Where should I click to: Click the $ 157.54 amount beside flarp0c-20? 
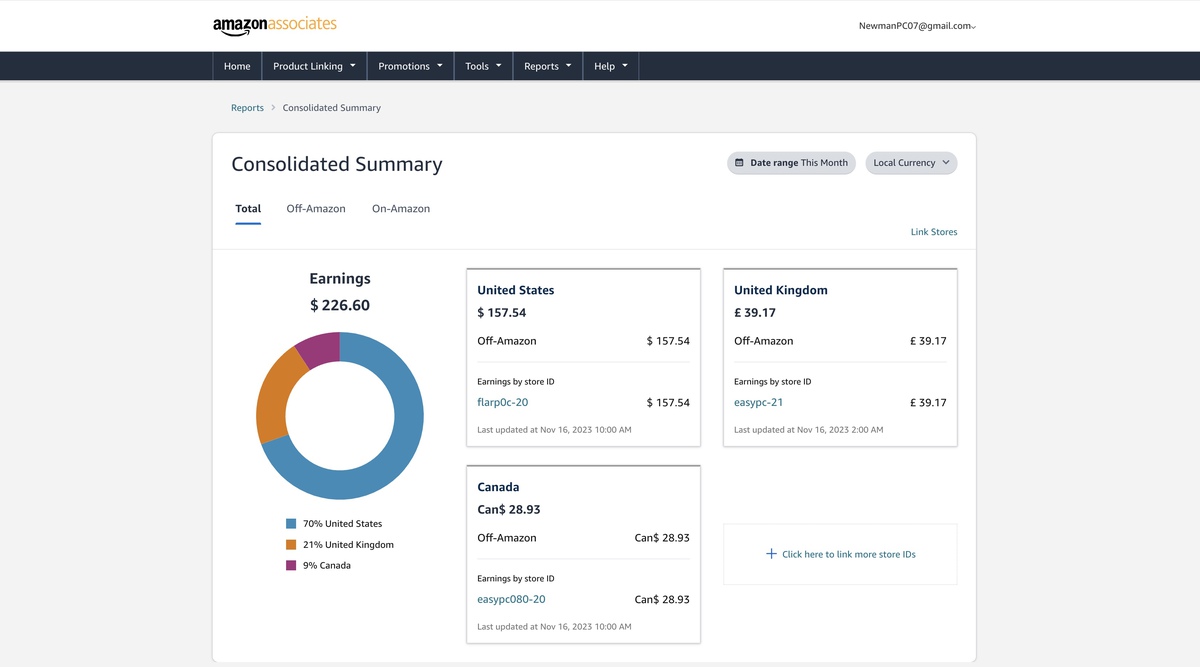pos(668,403)
